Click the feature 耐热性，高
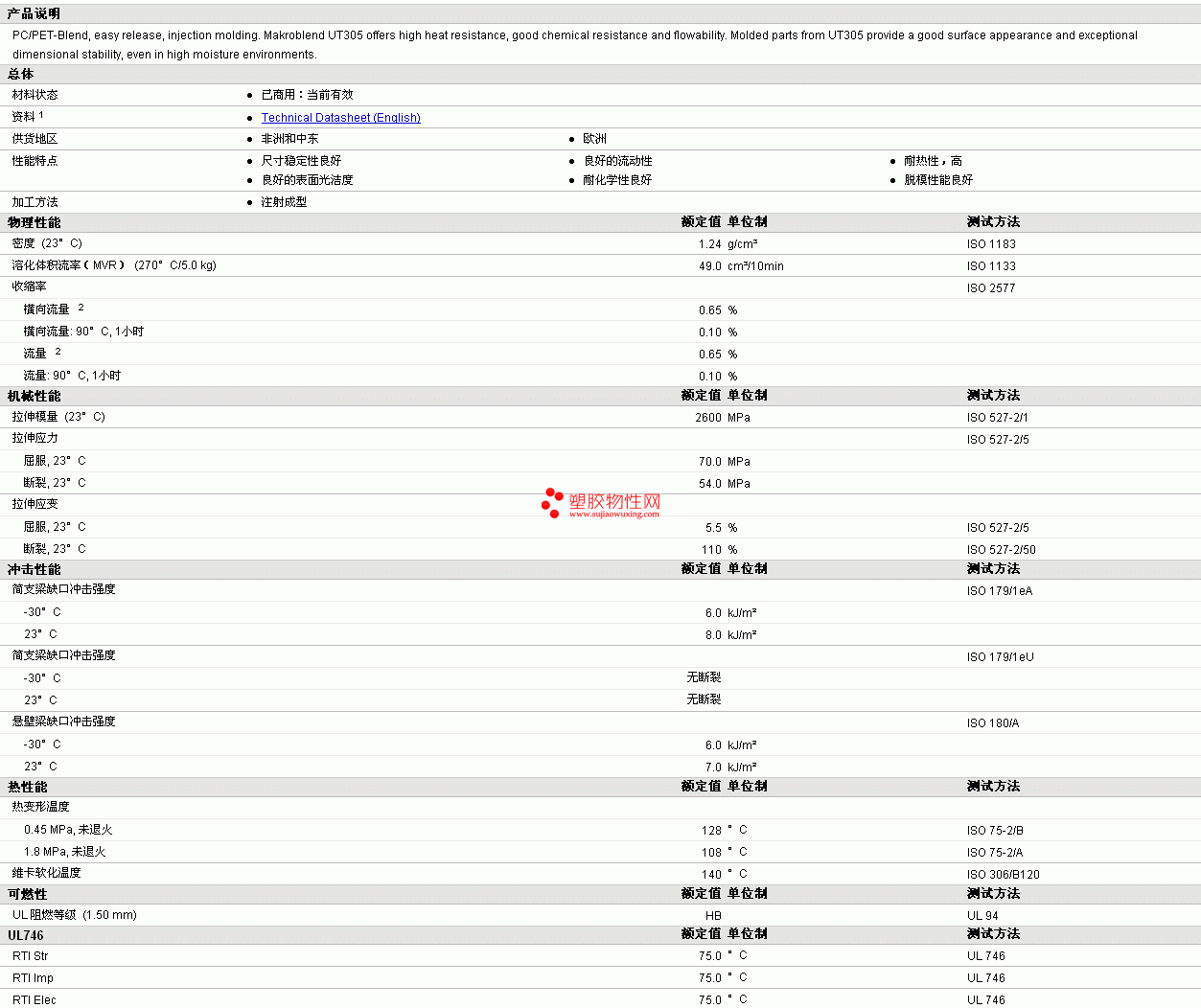The image size is (1201, 1008). (933, 161)
